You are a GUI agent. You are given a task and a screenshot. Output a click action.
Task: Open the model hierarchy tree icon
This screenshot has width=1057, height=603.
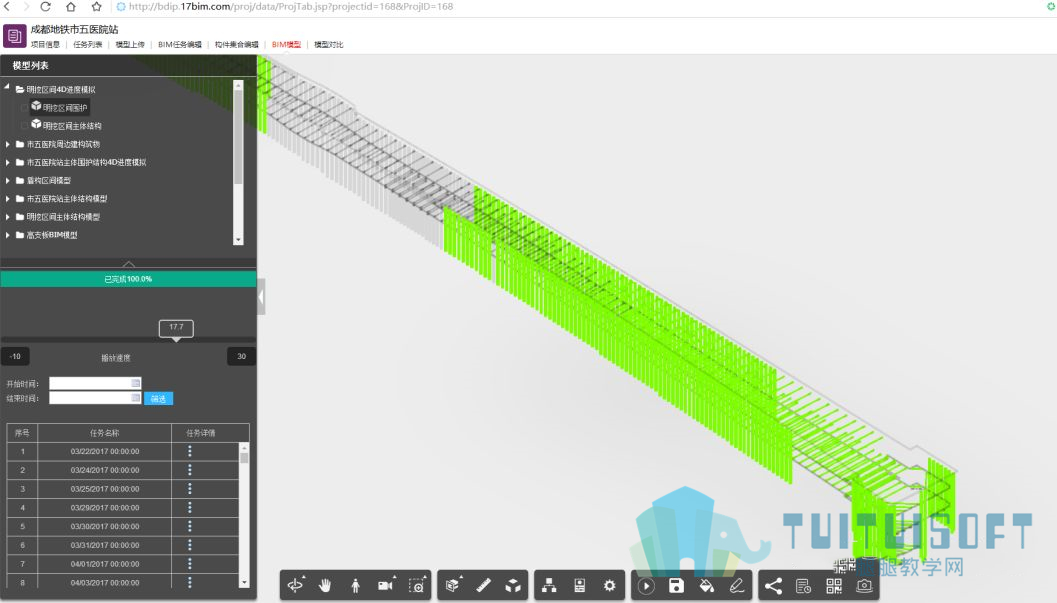click(x=549, y=585)
